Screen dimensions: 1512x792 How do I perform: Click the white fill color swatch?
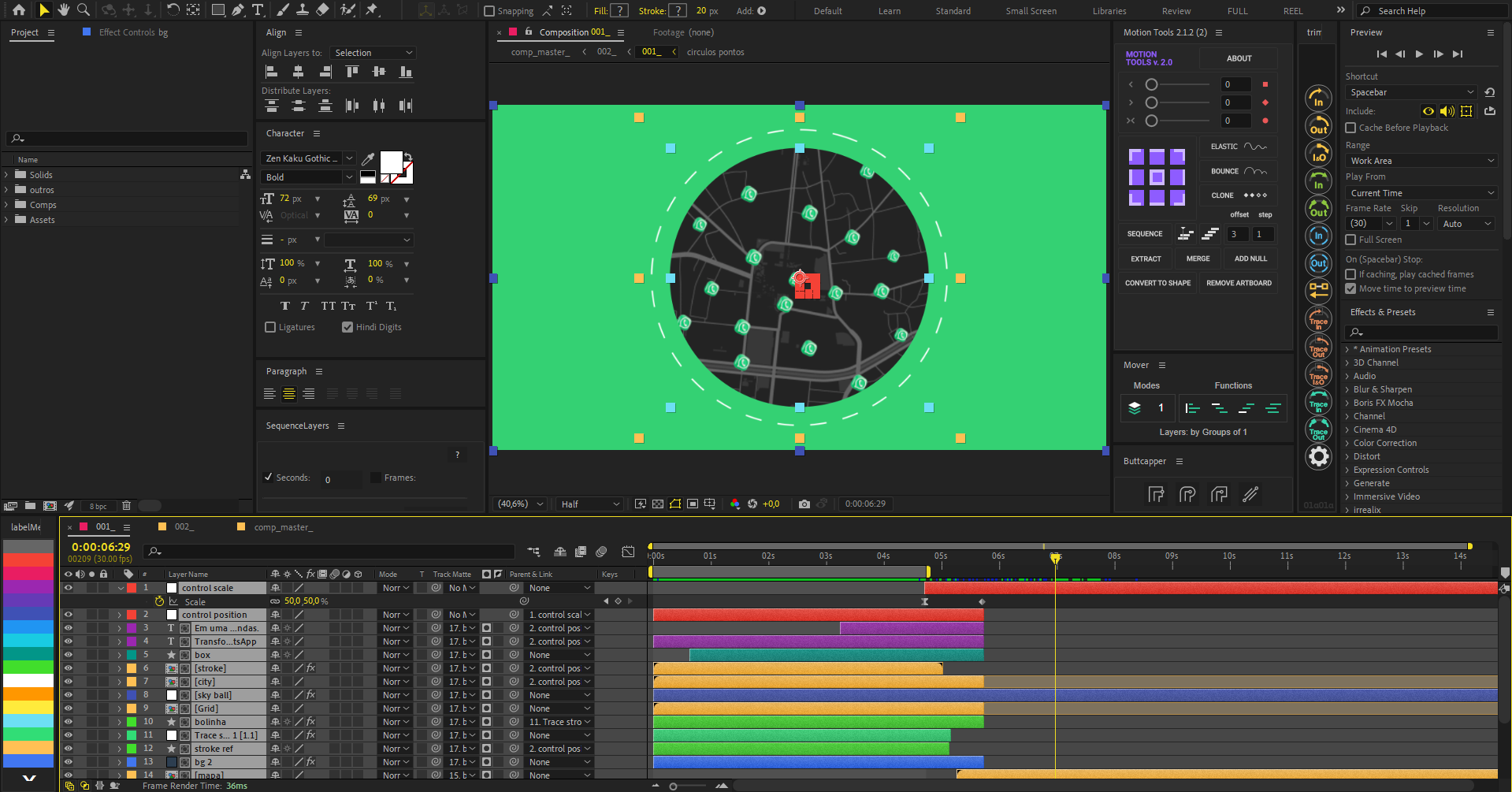[391, 162]
